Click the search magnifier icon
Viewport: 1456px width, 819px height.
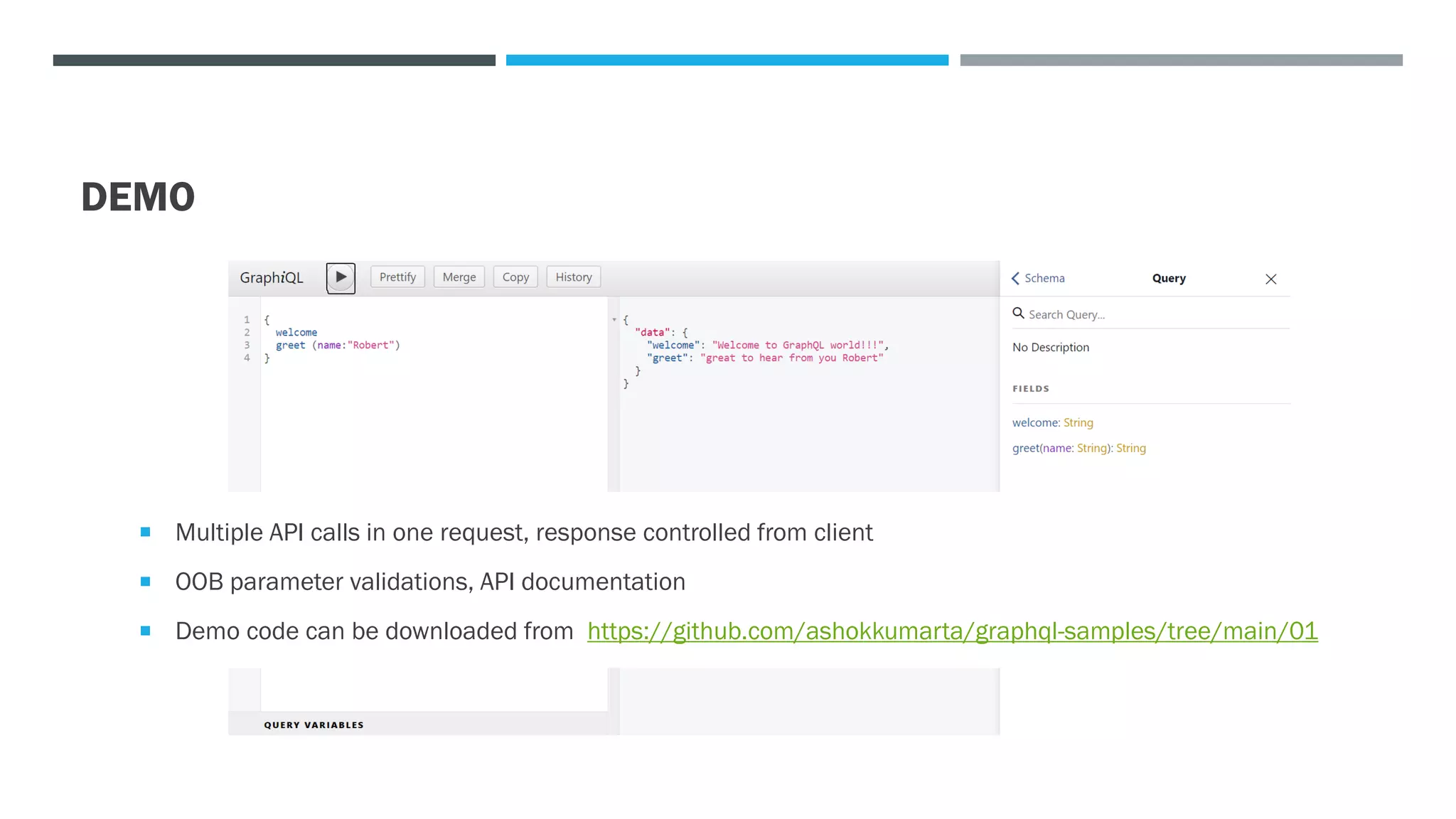1018,314
